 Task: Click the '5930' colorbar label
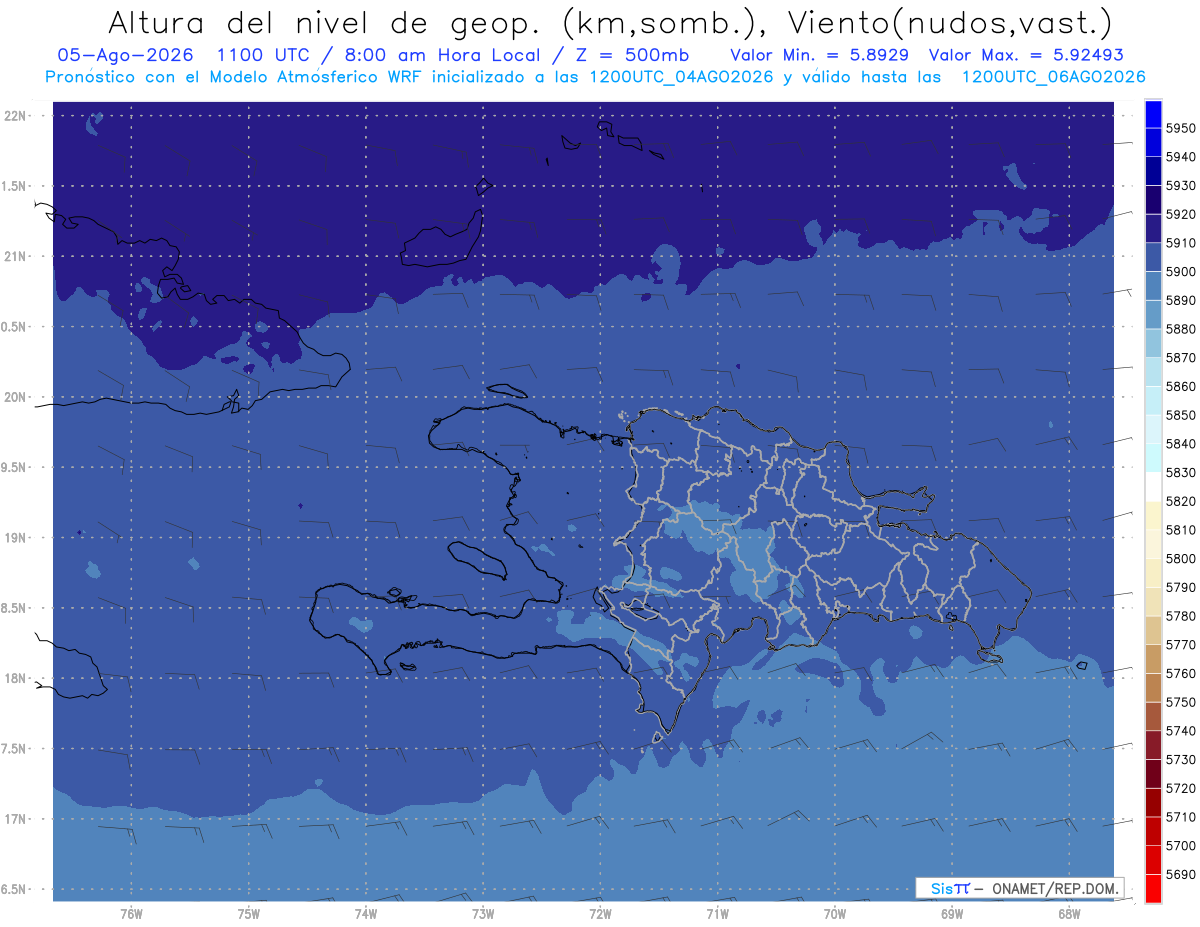click(x=1181, y=186)
